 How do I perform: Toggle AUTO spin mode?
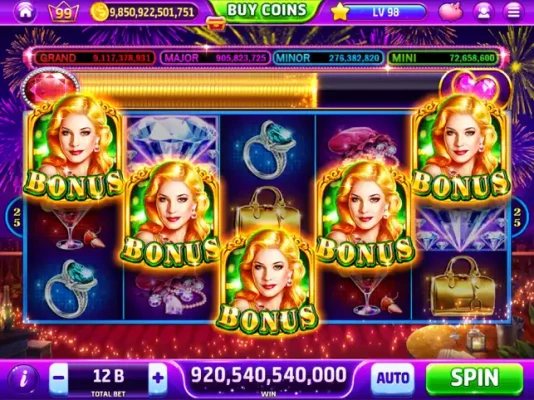pyautogui.click(x=393, y=378)
